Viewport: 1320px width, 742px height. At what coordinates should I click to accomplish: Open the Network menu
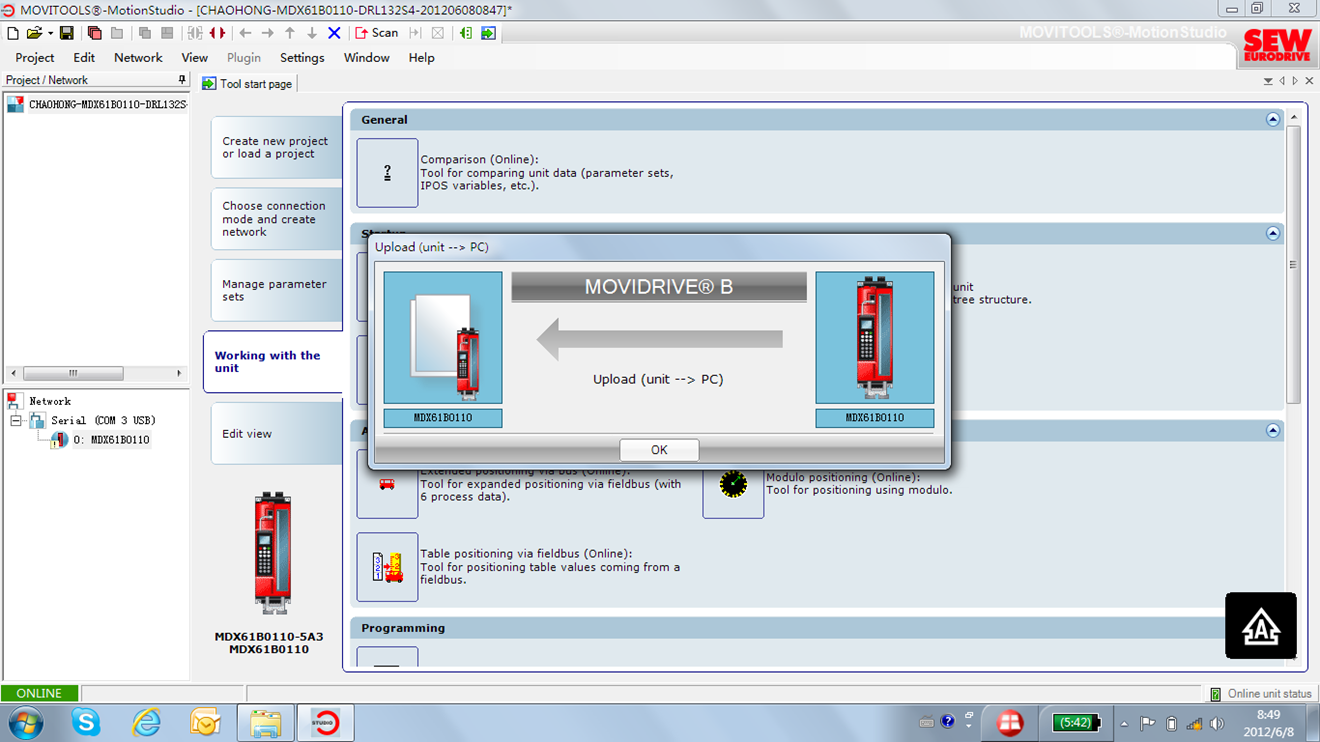[138, 58]
